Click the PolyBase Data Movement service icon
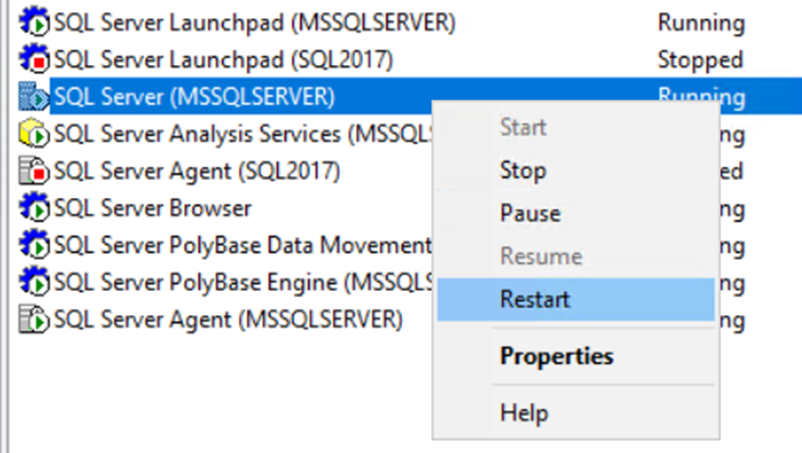Image resolution: width=802 pixels, height=453 pixels. (35, 246)
